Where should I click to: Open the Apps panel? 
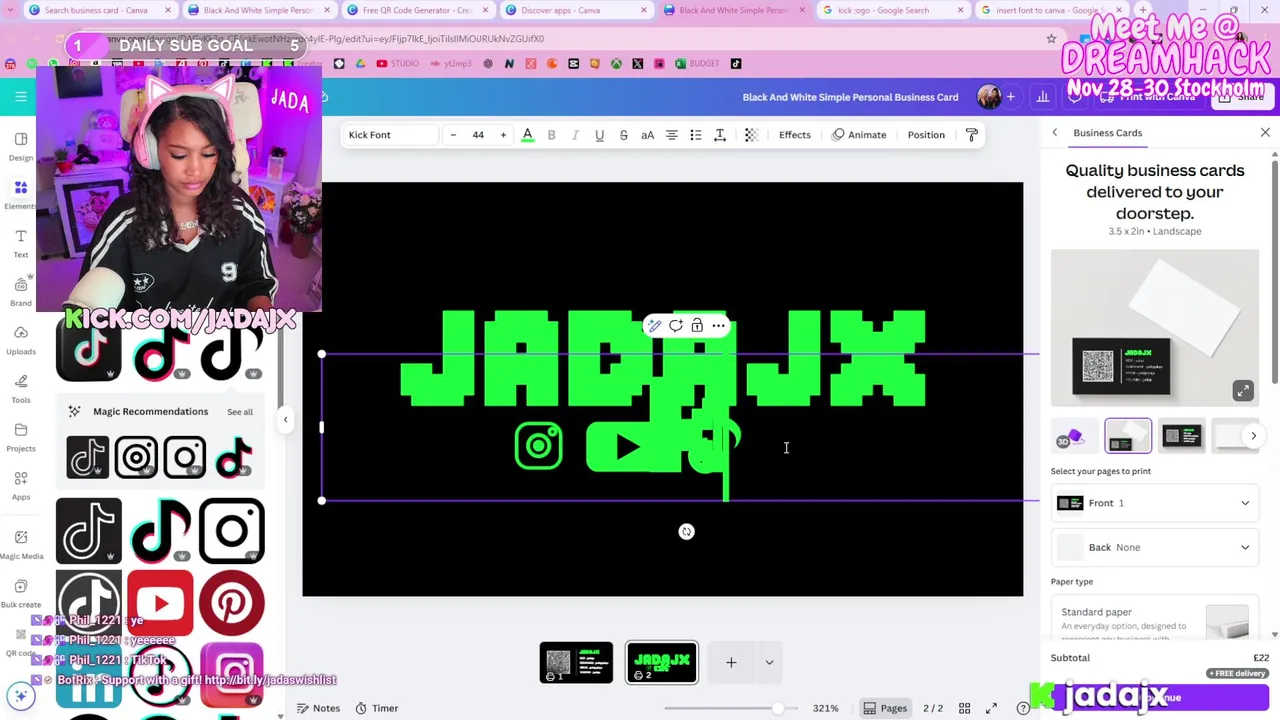pos(20,485)
